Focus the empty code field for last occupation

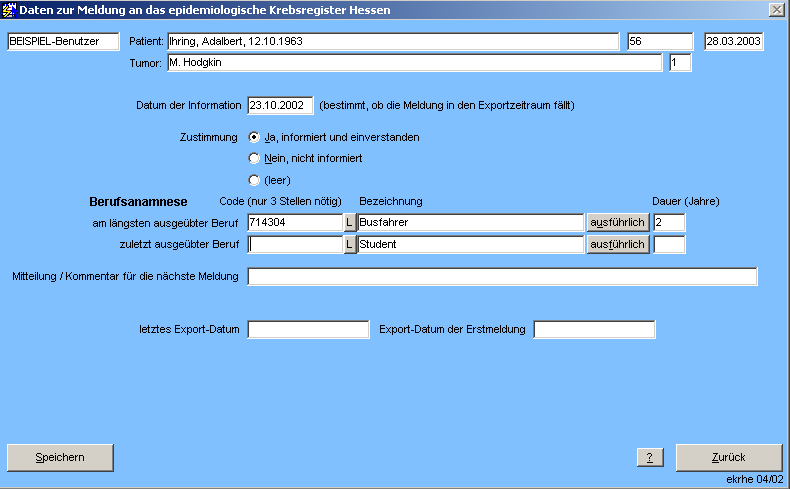tap(295, 244)
